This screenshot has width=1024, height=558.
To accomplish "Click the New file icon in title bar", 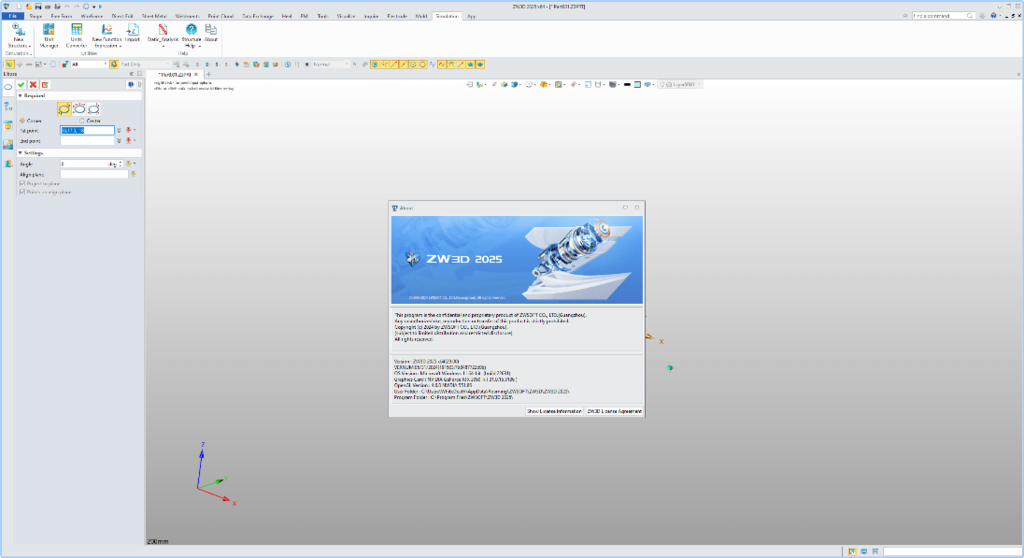I will [x=20, y=7].
